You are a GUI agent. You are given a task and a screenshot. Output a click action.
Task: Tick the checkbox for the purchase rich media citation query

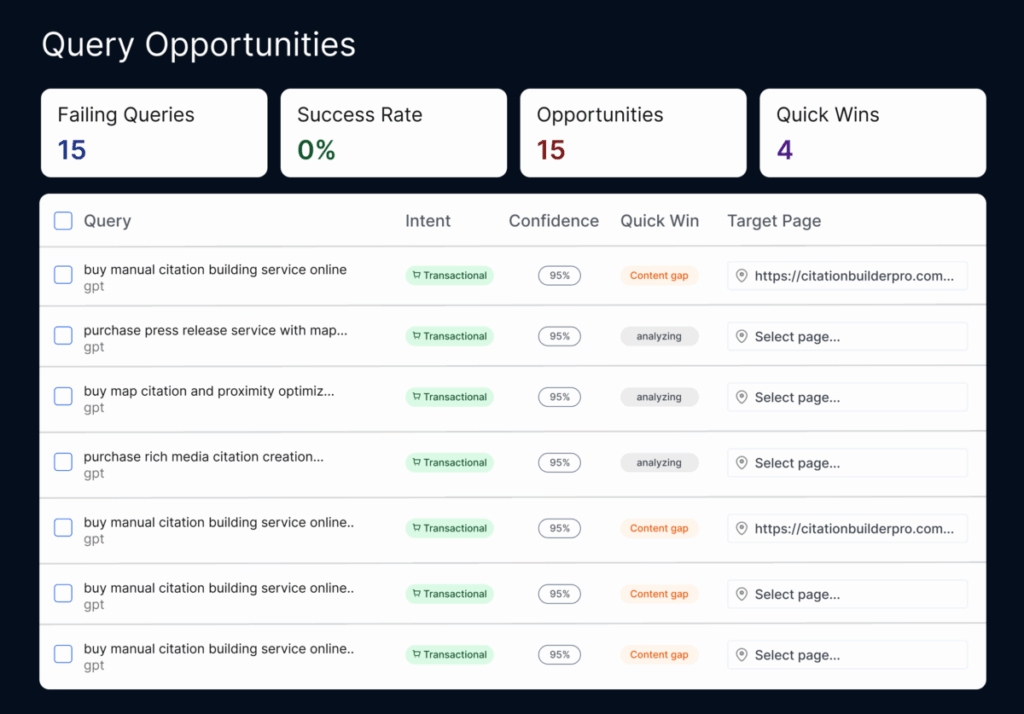[x=63, y=462]
